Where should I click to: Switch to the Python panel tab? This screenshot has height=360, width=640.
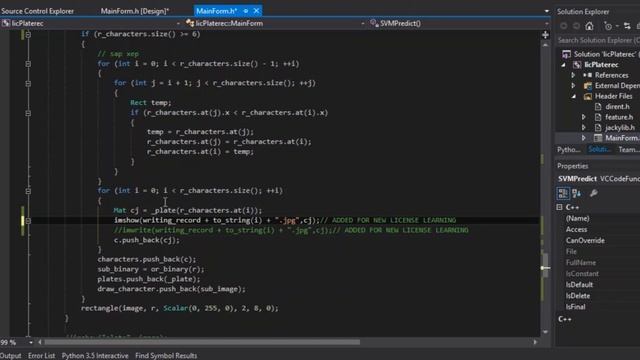point(569,149)
